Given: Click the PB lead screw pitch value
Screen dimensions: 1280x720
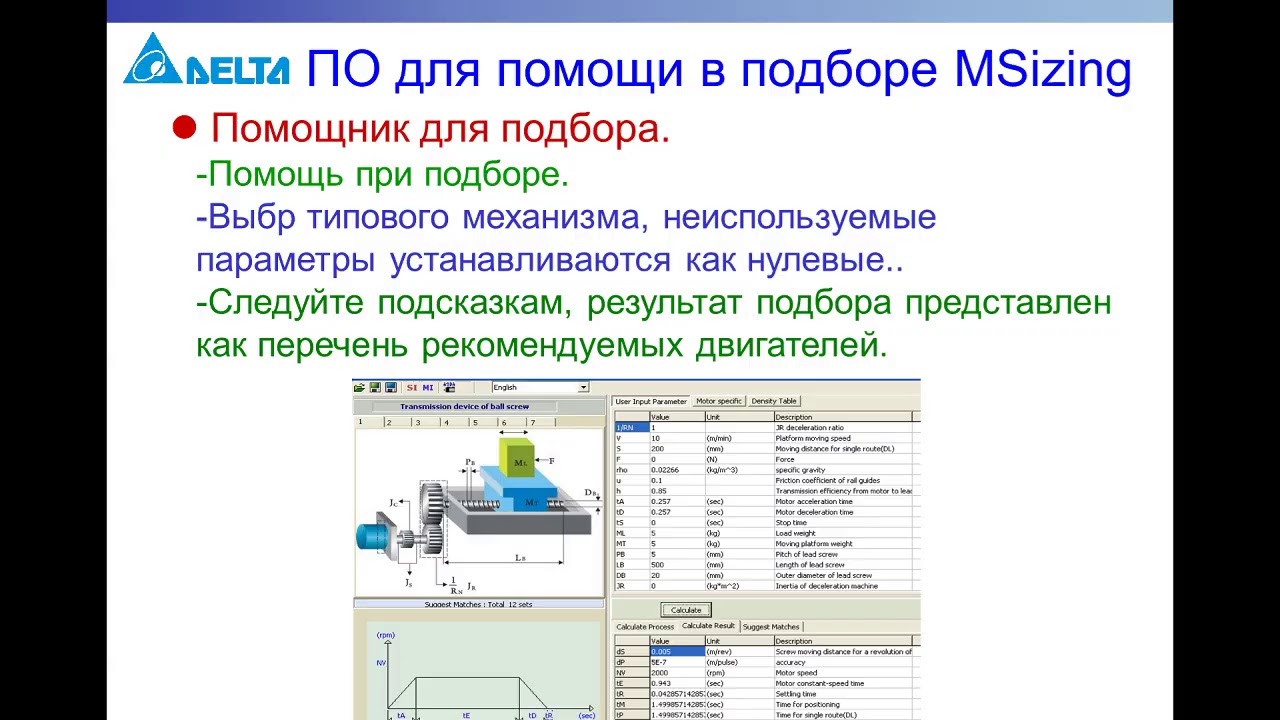Looking at the screenshot, I should [677, 554].
